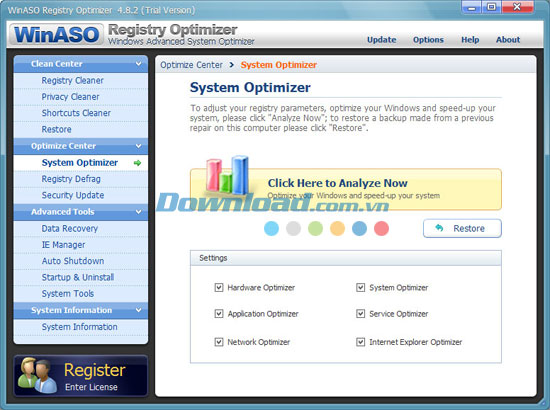Click the gray circle indicator

click(293, 228)
